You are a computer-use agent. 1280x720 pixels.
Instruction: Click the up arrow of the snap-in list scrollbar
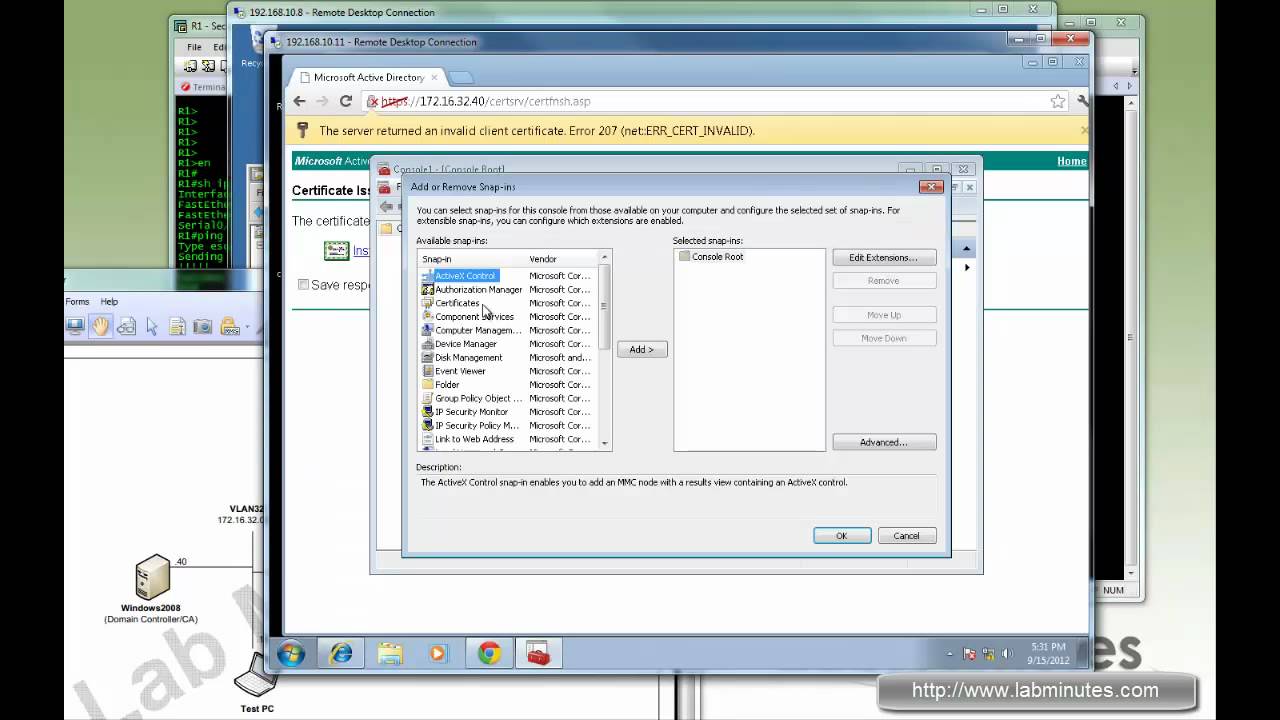point(605,258)
